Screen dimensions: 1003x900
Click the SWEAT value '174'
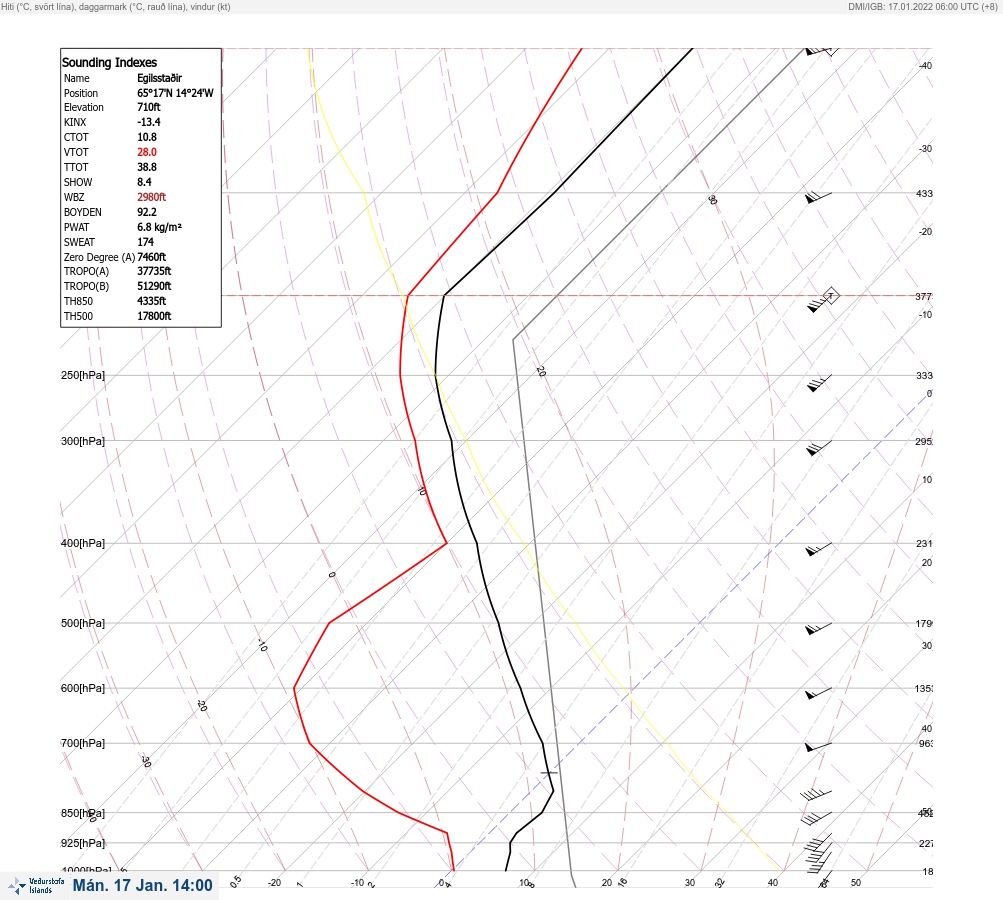click(145, 242)
